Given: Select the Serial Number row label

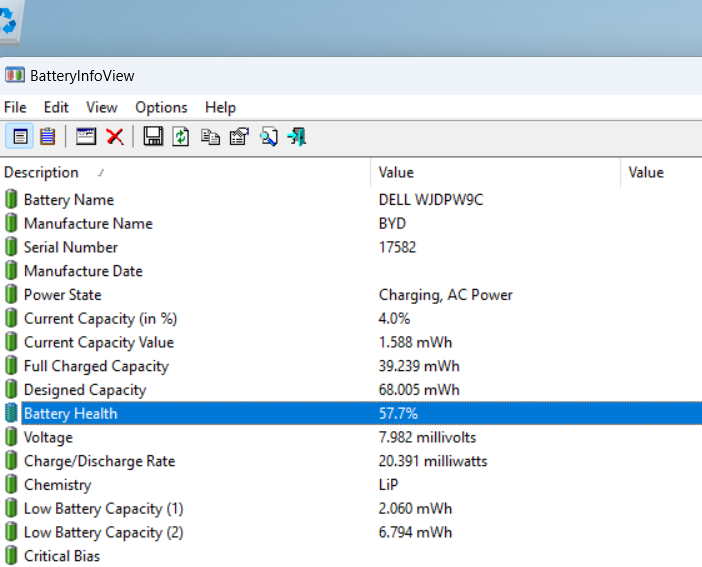Looking at the screenshot, I should click(71, 247).
